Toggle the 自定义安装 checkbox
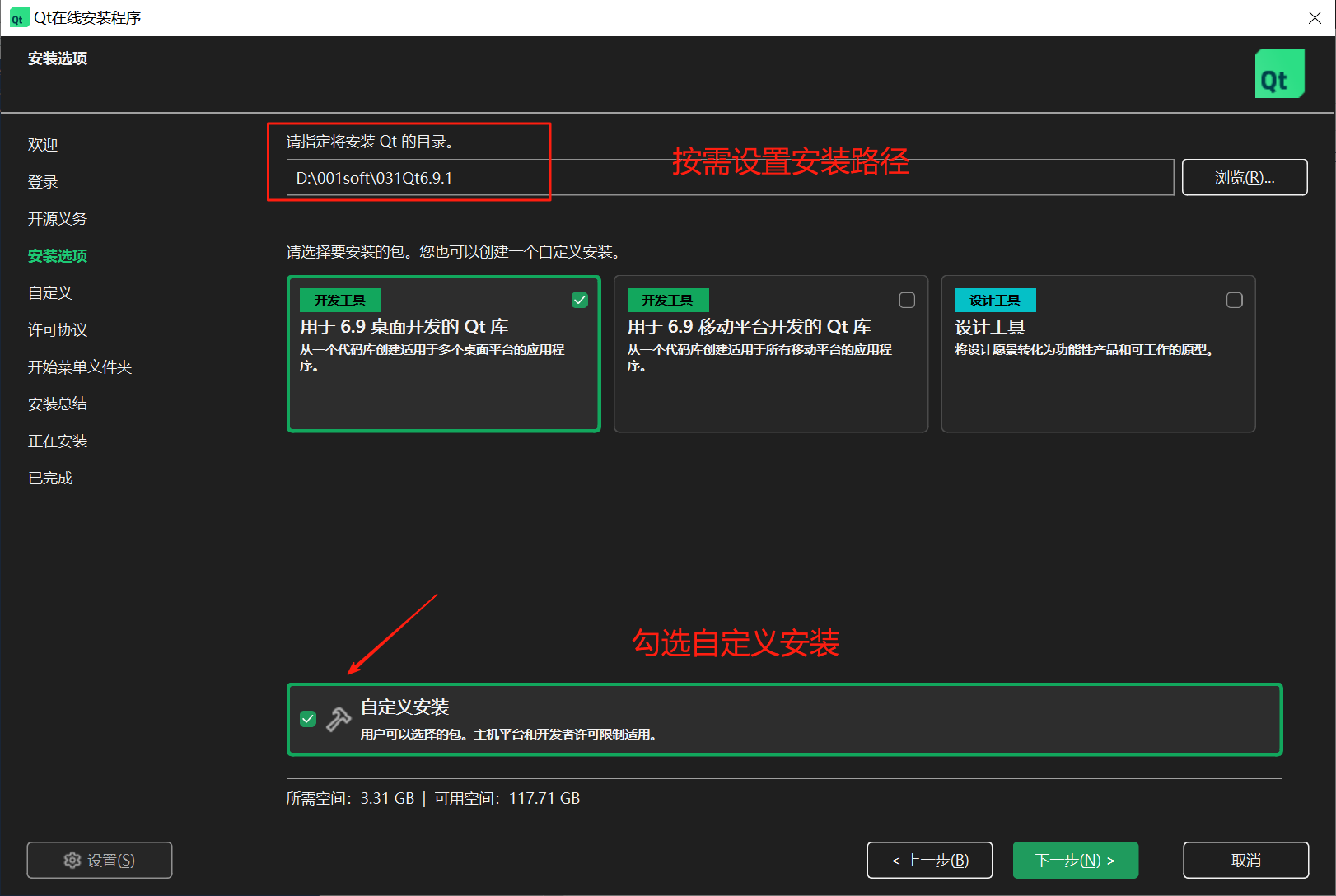1336x896 pixels. (x=308, y=719)
